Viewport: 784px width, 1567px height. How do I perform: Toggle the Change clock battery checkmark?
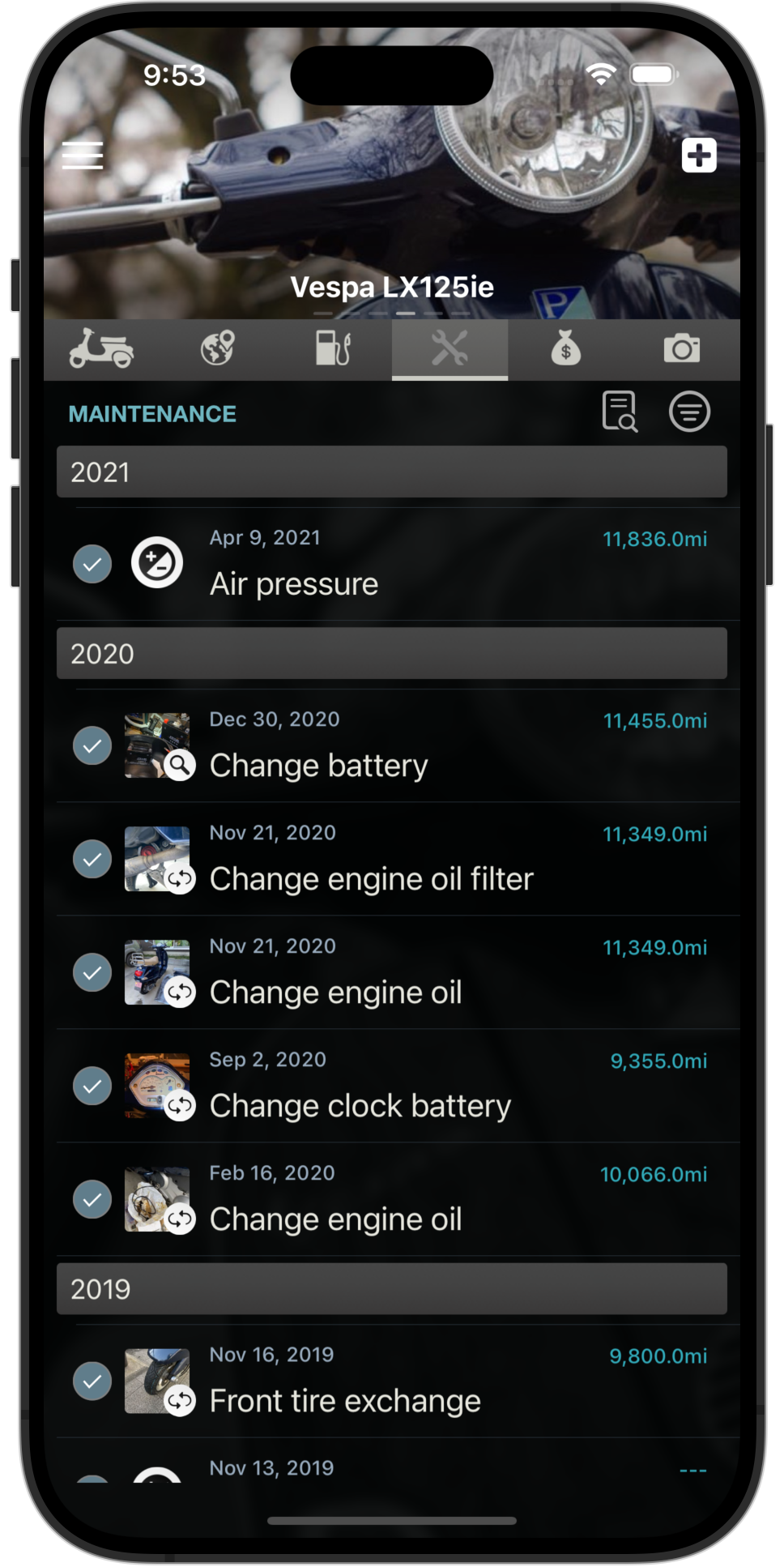[92, 1086]
